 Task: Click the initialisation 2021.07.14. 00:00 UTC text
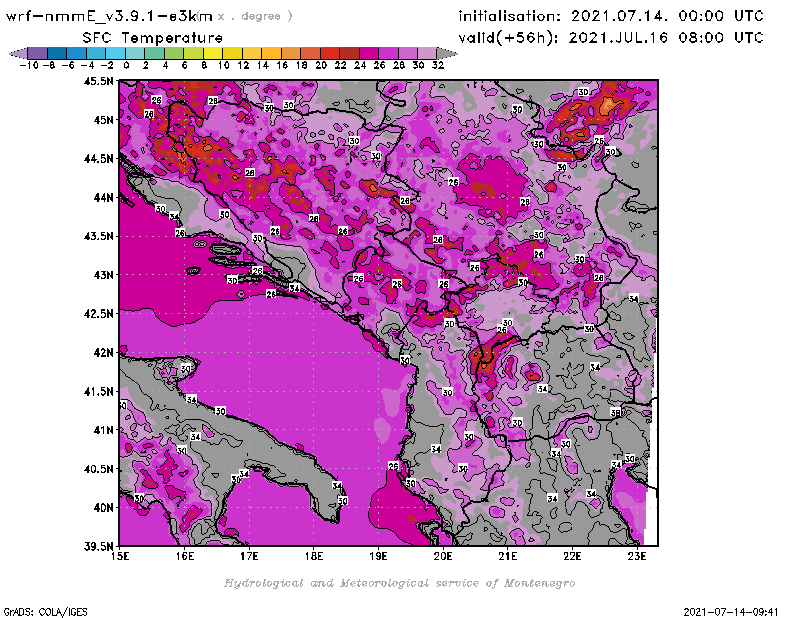611,16
